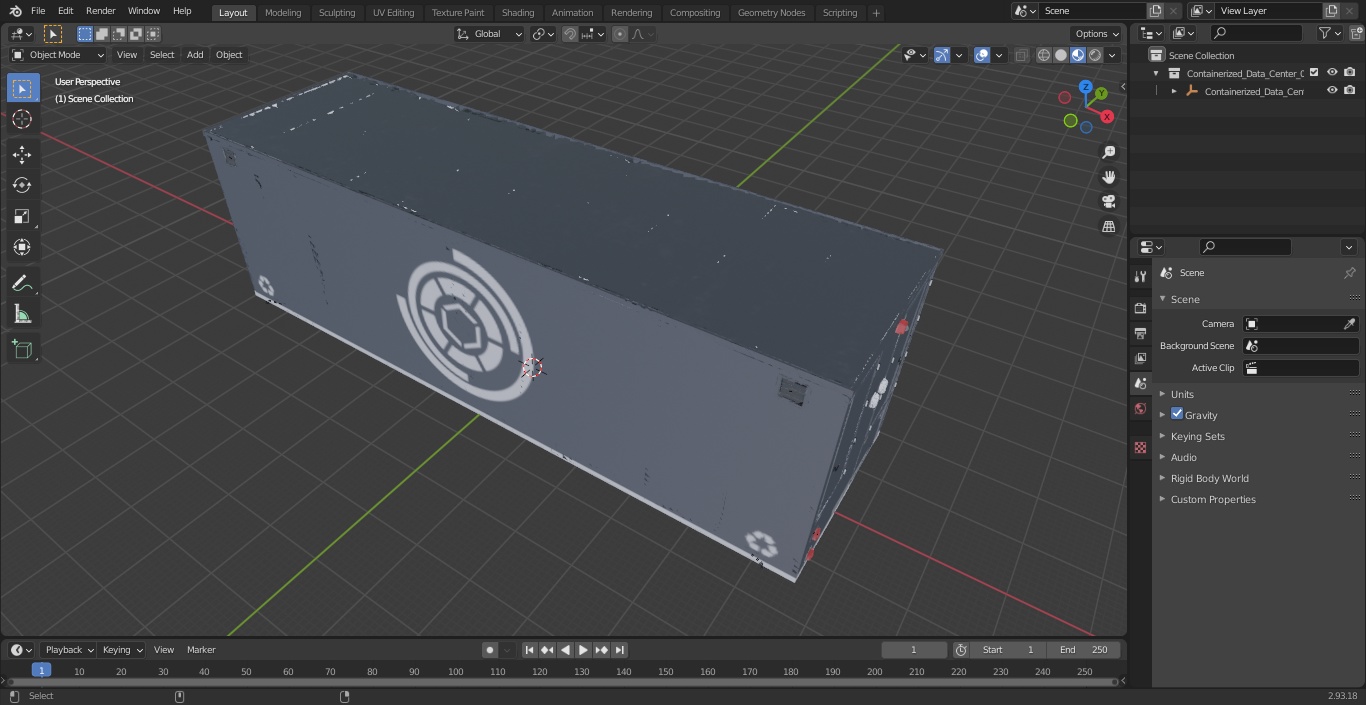Switch to Solid viewport shading
Screen dimensions: 1366x705
coord(1061,55)
